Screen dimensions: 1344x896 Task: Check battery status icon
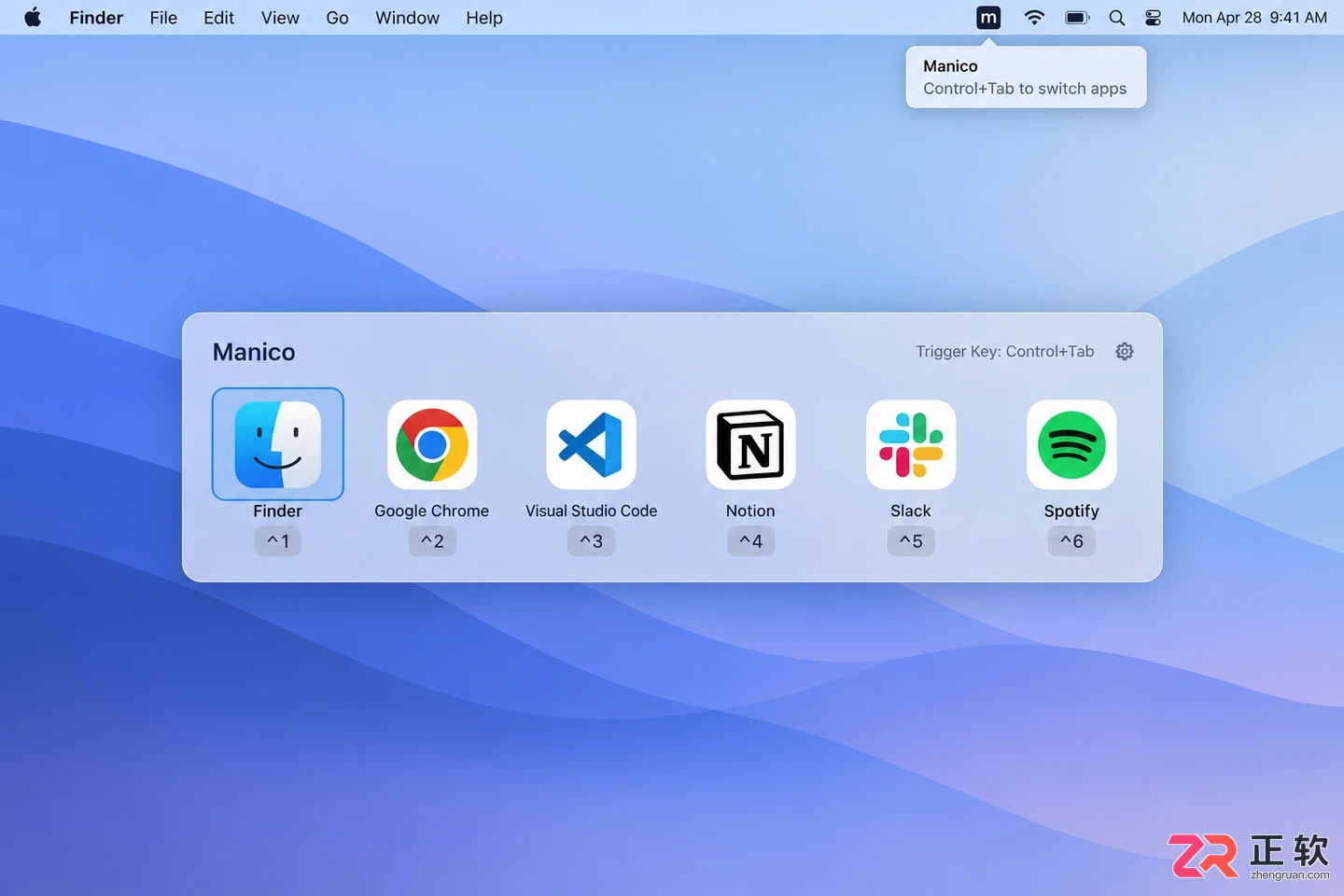pos(1077,18)
